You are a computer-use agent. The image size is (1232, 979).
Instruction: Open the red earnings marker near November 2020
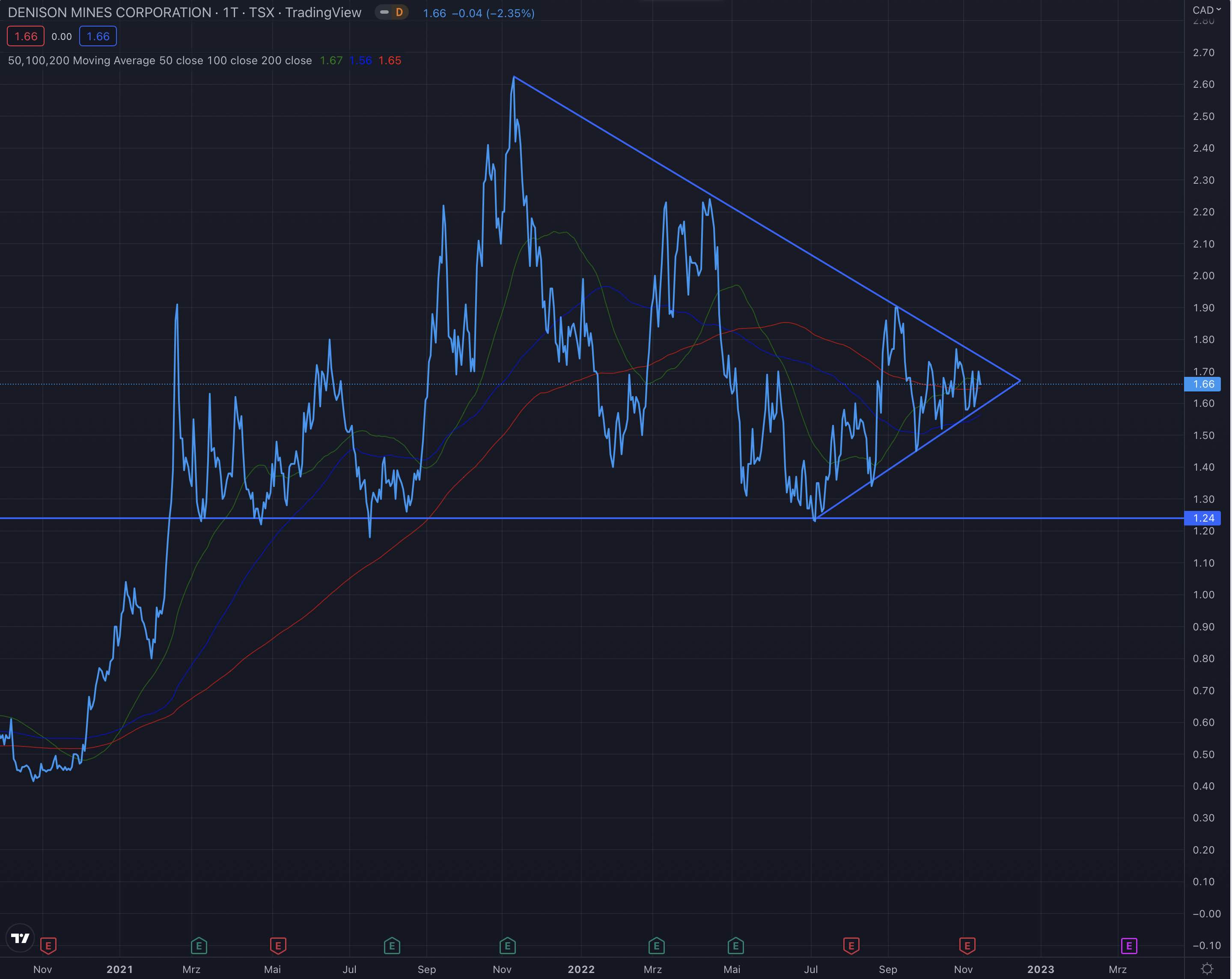pyautogui.click(x=48, y=946)
